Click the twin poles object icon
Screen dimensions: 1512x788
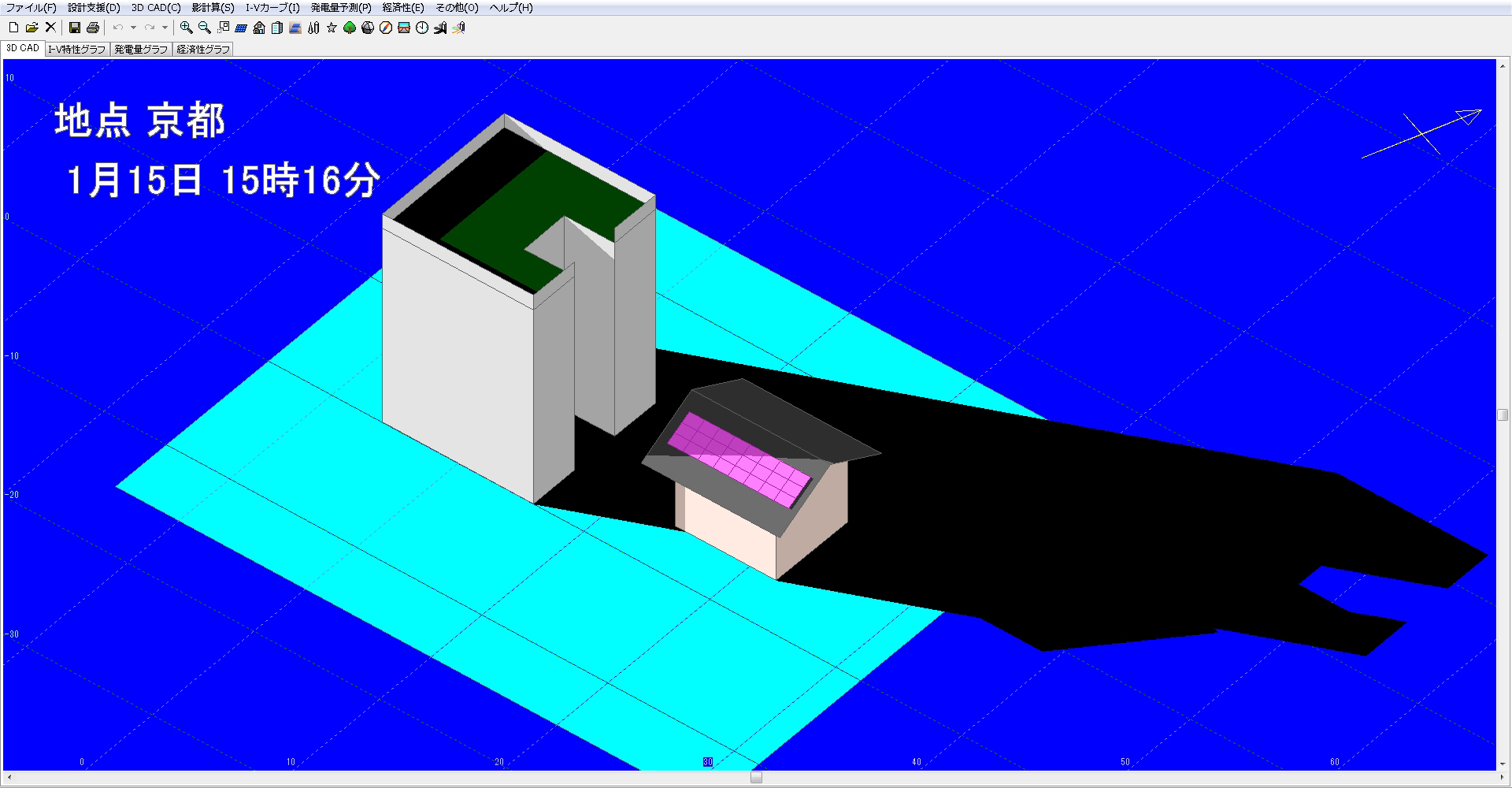[313, 28]
